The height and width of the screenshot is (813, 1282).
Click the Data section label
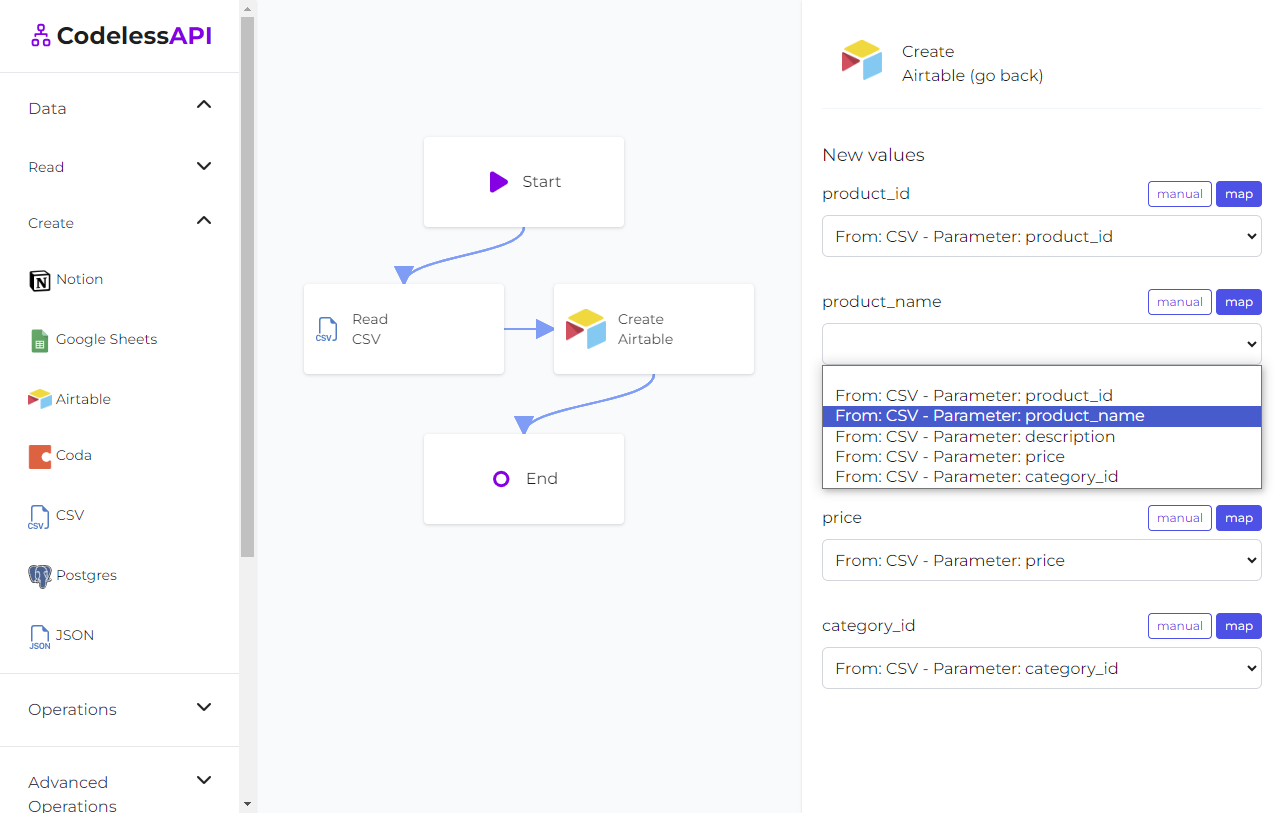[47, 109]
